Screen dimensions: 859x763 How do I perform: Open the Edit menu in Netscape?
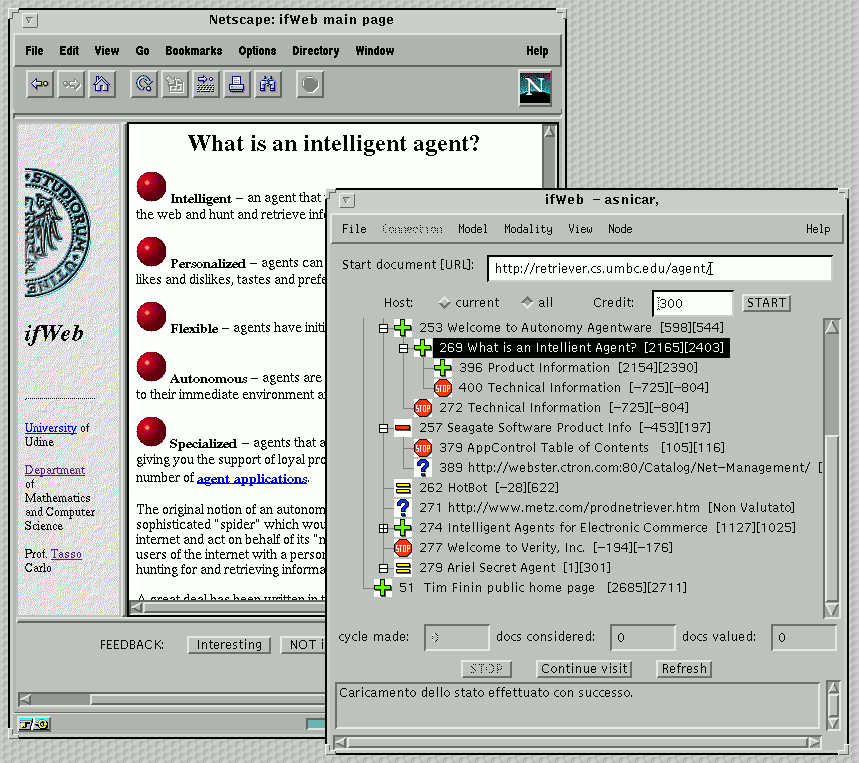click(69, 51)
